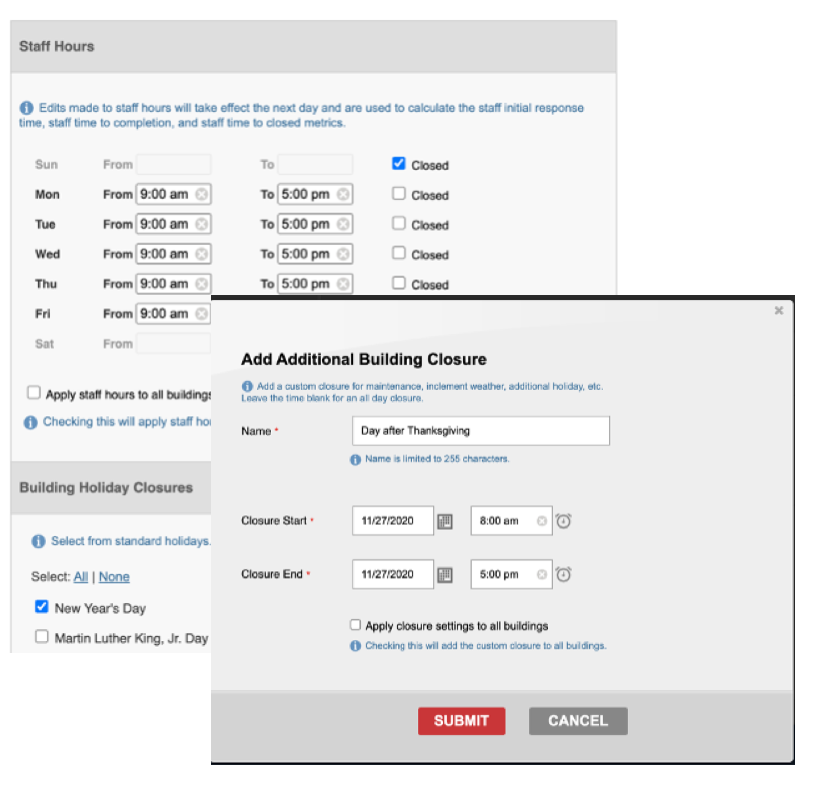Screen dimensions: 834x810
Task: Mark Wednesday as Closed
Action: point(399,254)
